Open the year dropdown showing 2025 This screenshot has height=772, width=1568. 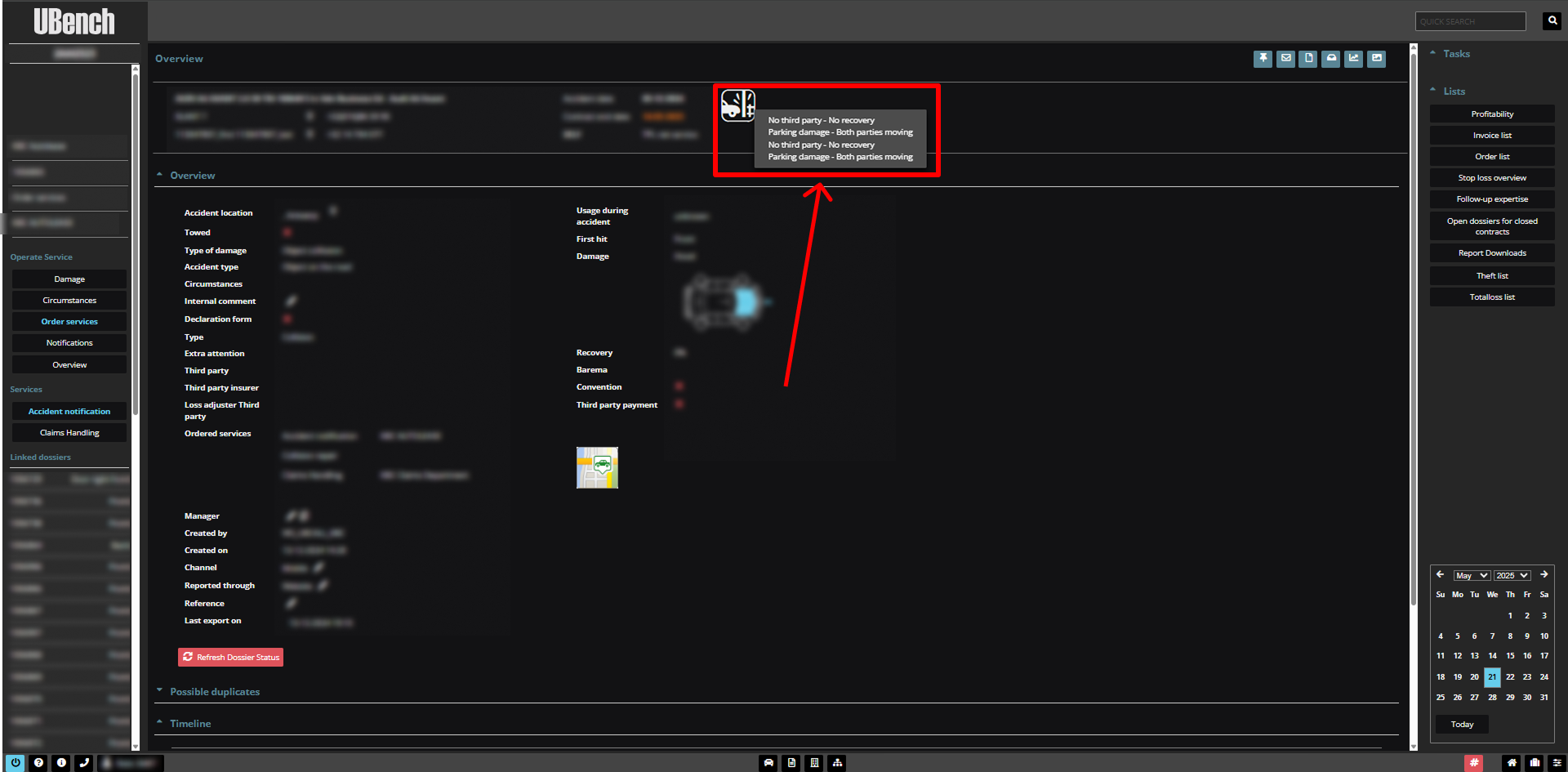[1512, 575]
